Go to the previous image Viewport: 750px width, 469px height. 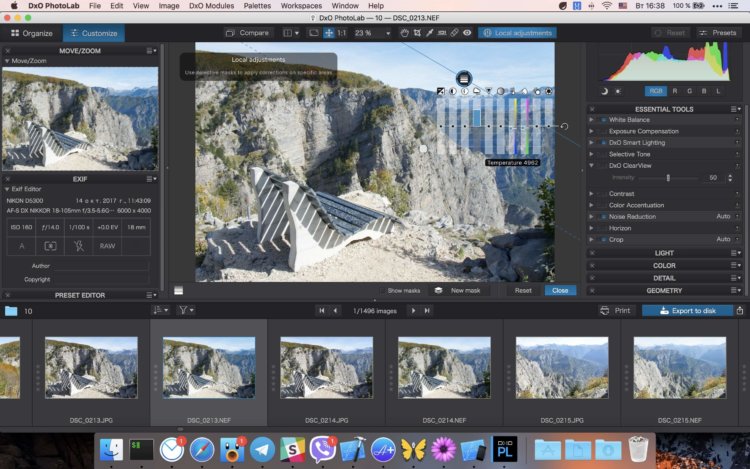coord(335,310)
